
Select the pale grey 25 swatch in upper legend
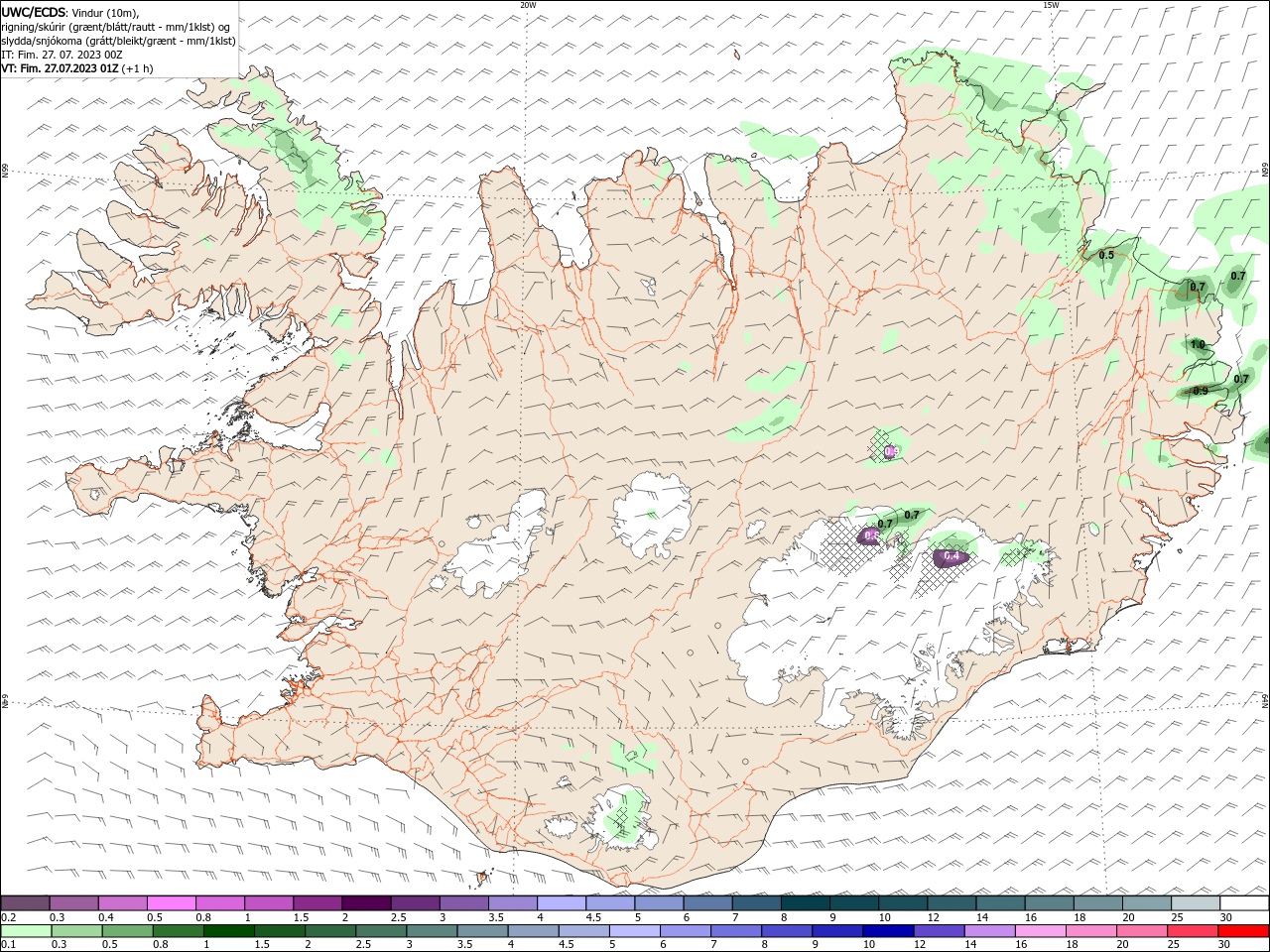(1196, 903)
